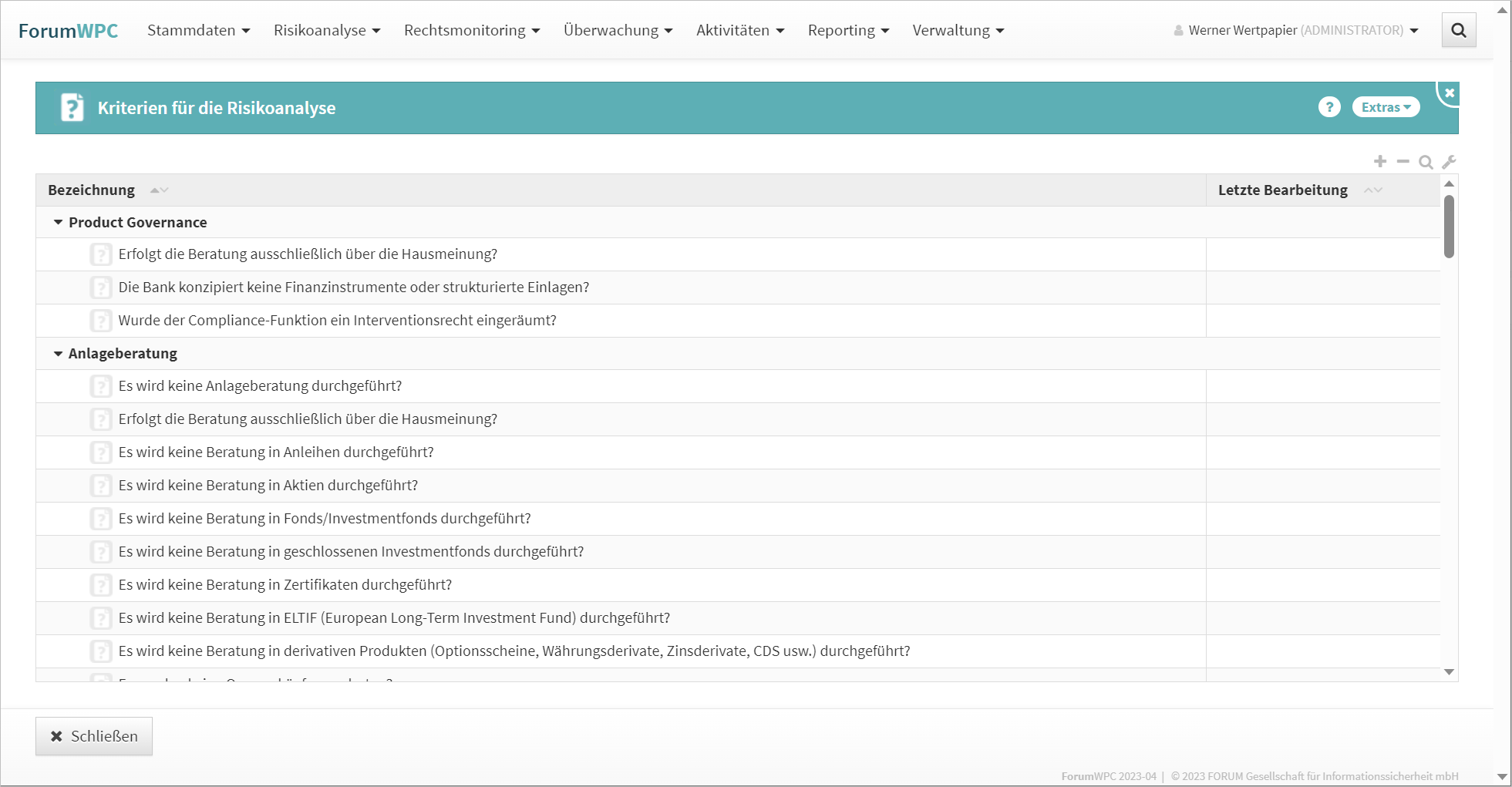Viewport: 1512px width, 787px height.
Task: Open the Rechtsmonitoring menu
Action: click(x=472, y=30)
